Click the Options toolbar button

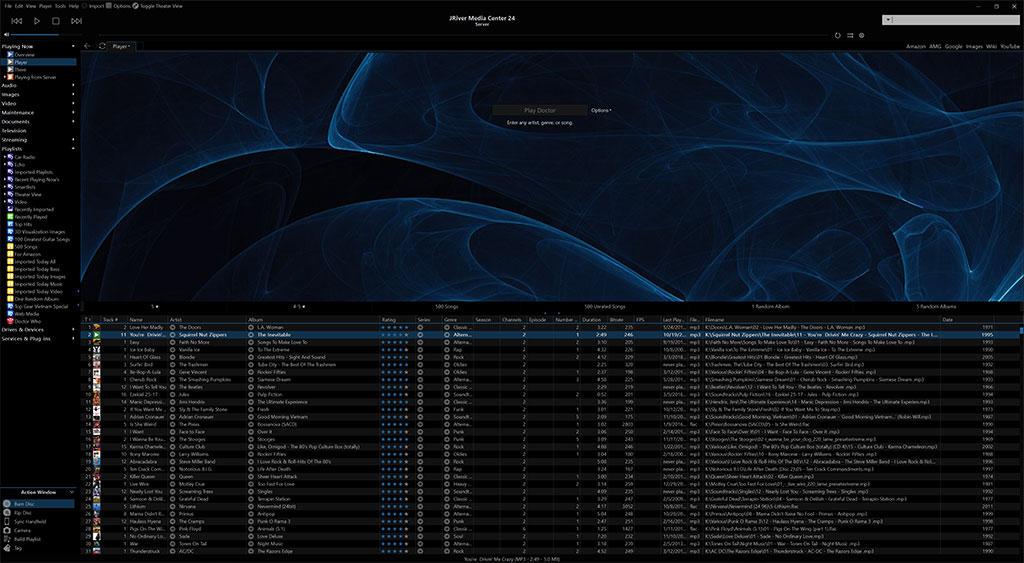118,6
